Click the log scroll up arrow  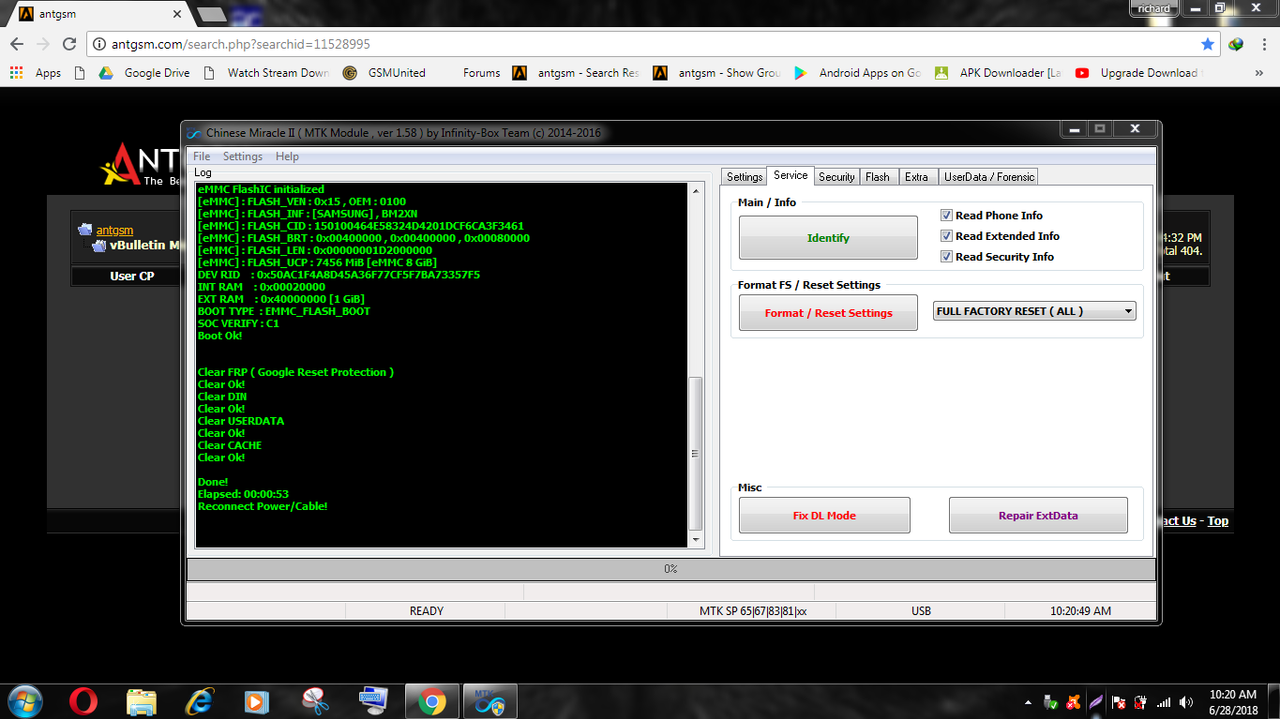(697, 190)
